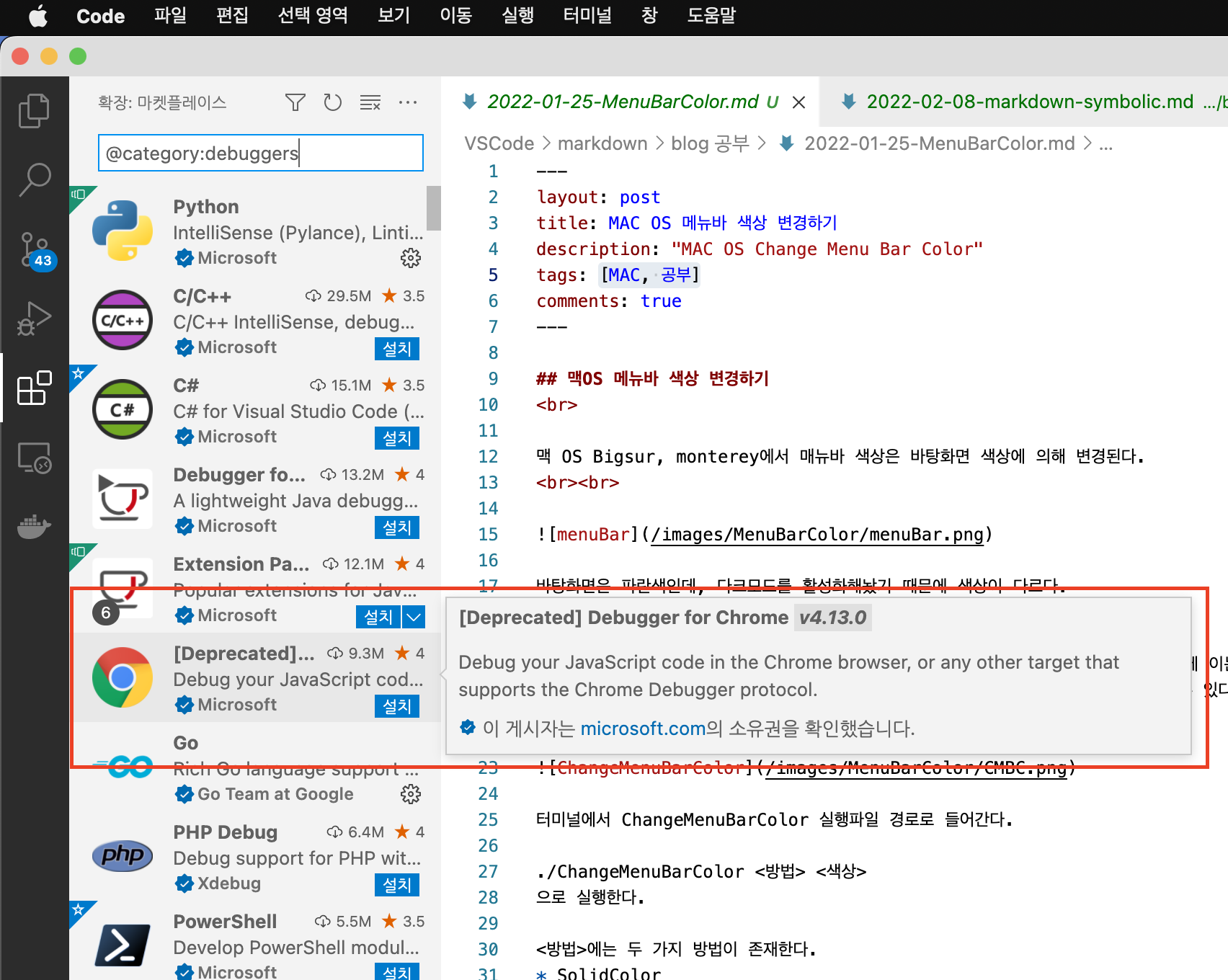
Task: Open the Docker view icon
Action: pyautogui.click(x=34, y=527)
